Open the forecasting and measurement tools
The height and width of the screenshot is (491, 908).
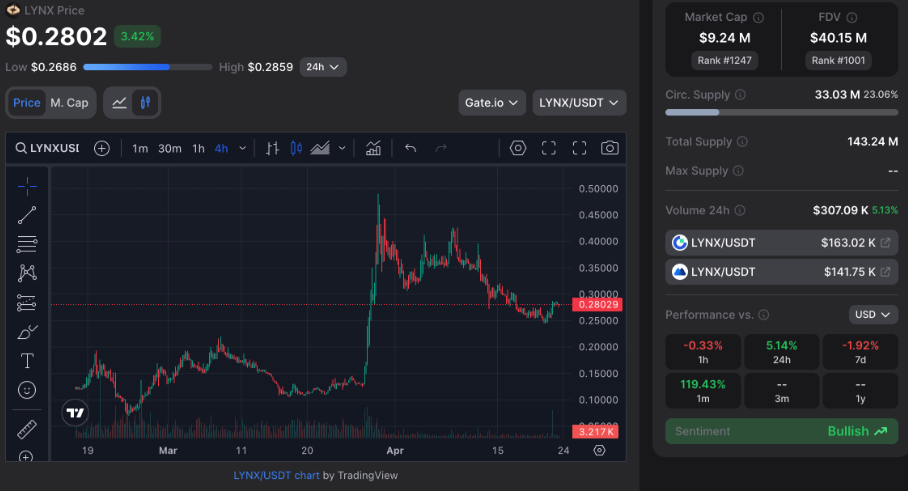(27, 302)
